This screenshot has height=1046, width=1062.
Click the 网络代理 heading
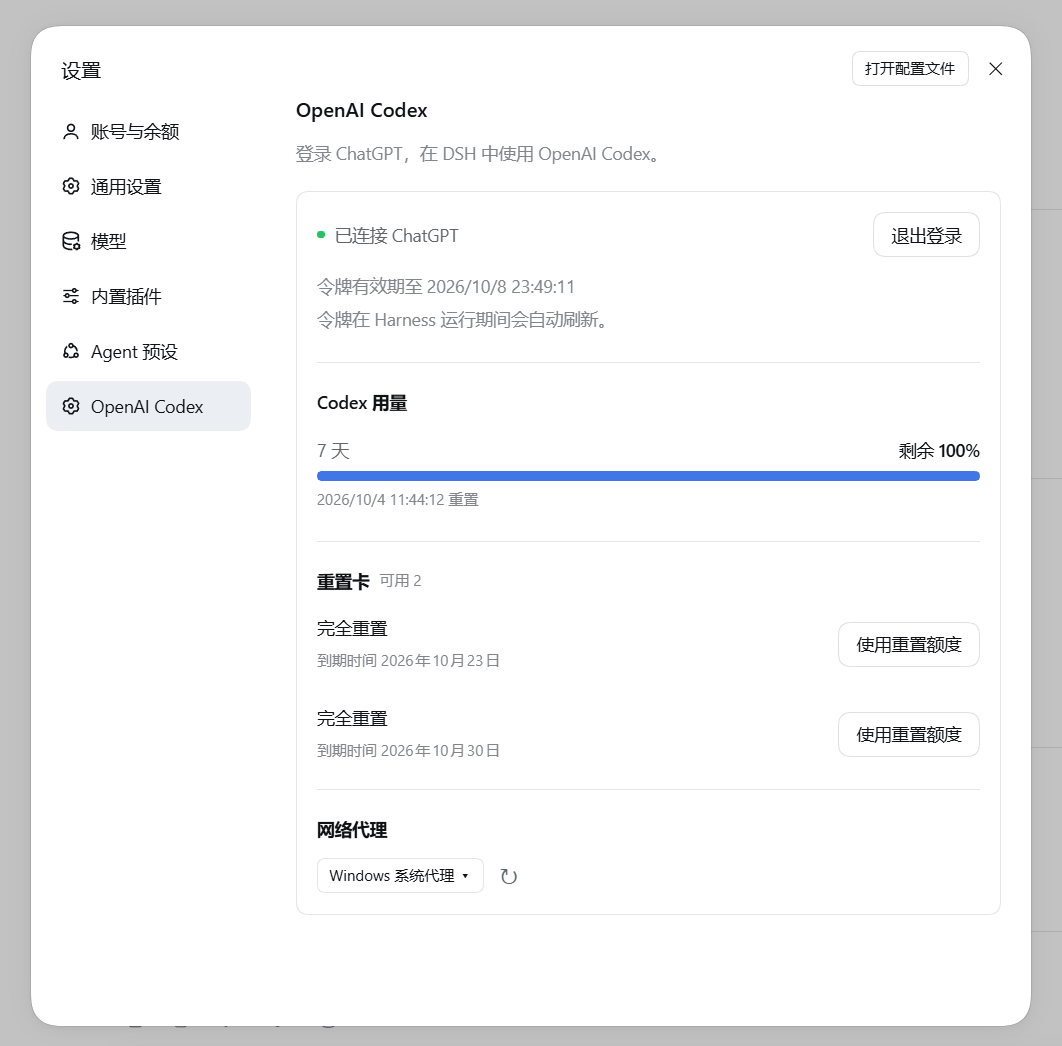click(x=352, y=830)
